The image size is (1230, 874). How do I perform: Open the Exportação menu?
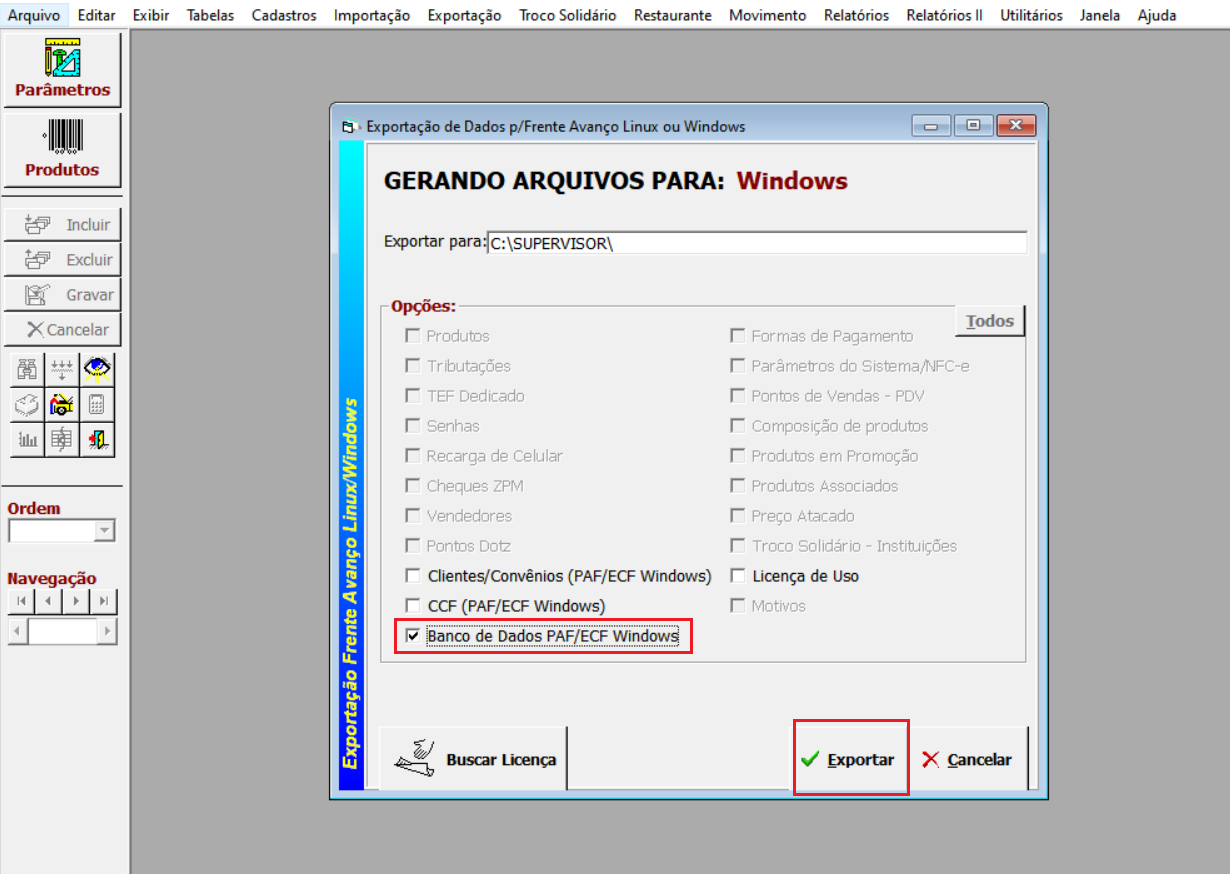pyautogui.click(x=464, y=15)
